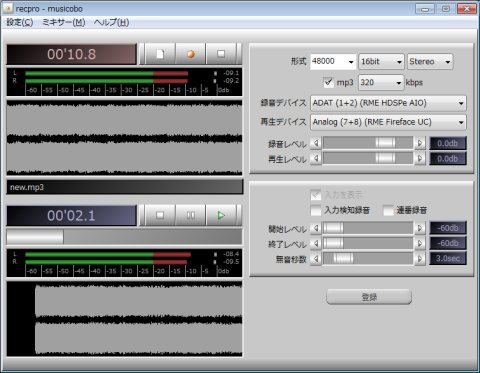Click the 開始レベル slider track
Viewport: 480px width, 373px height.
pyautogui.click(x=368, y=228)
